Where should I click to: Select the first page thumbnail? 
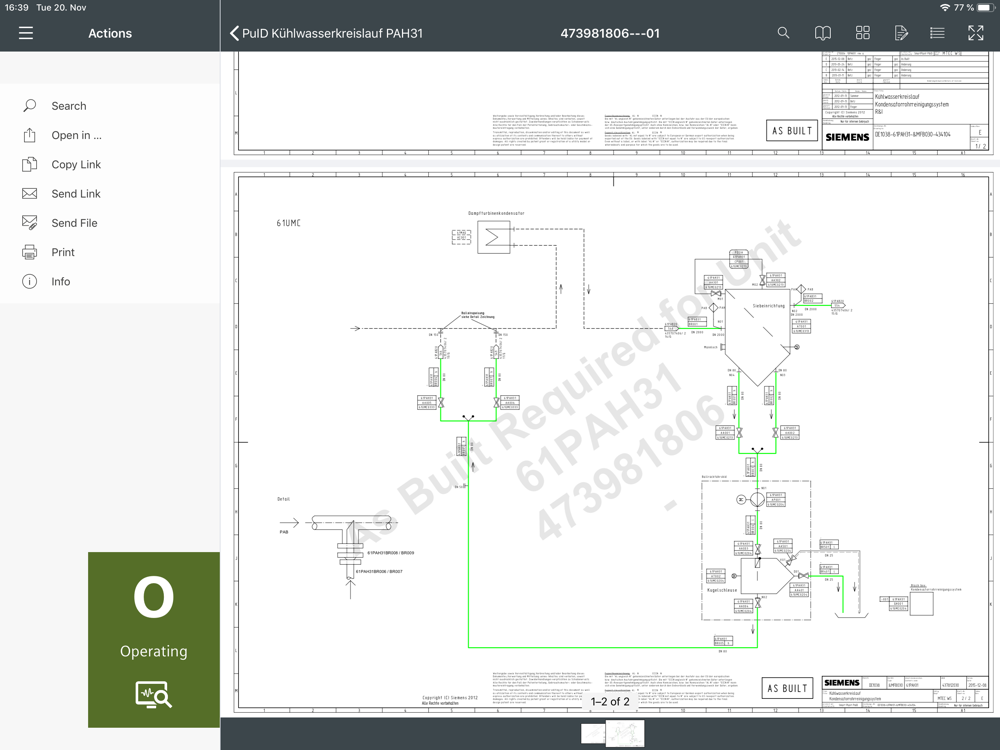(593, 733)
